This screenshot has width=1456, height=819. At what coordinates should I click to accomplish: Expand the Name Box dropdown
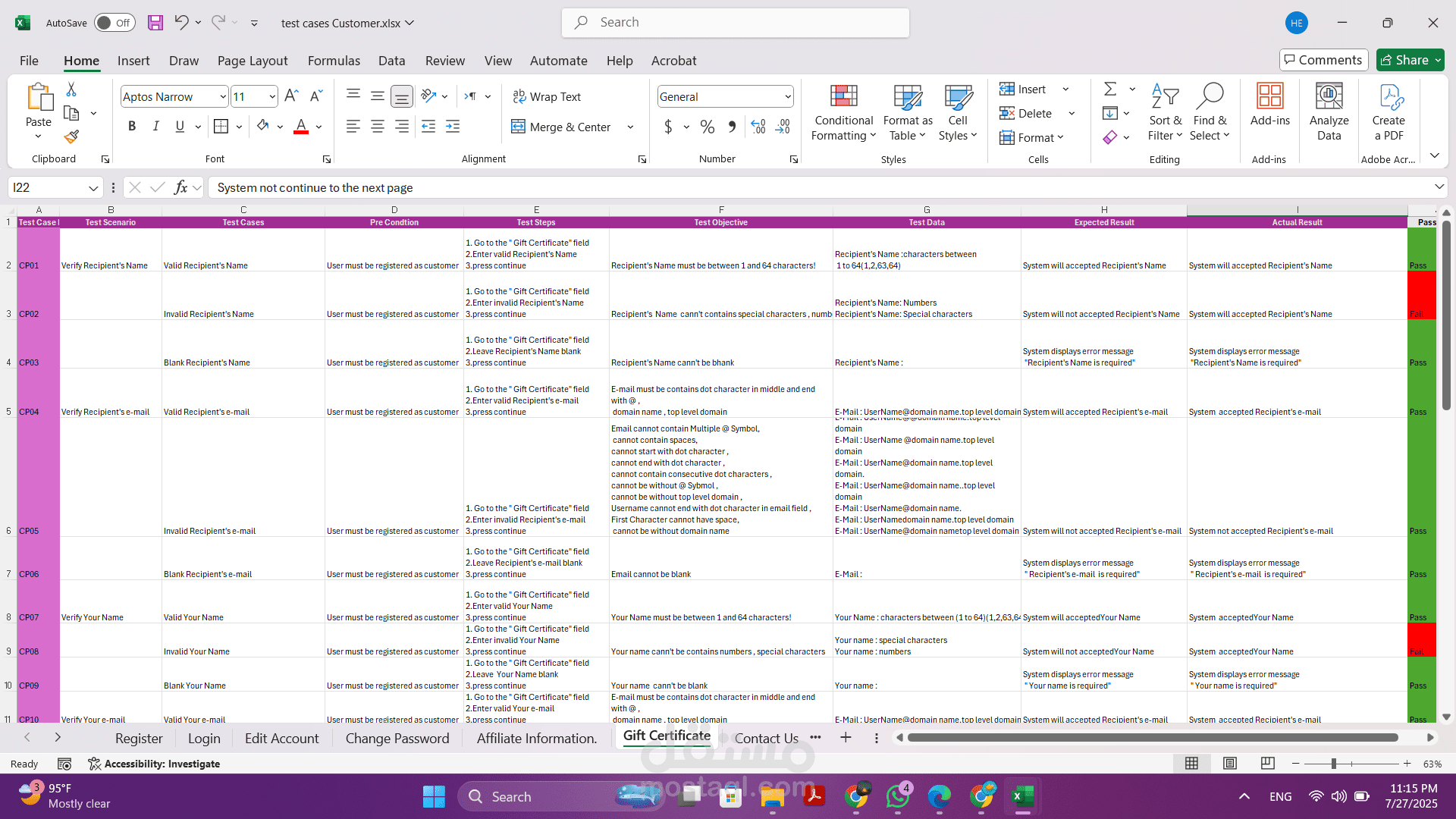coord(93,188)
